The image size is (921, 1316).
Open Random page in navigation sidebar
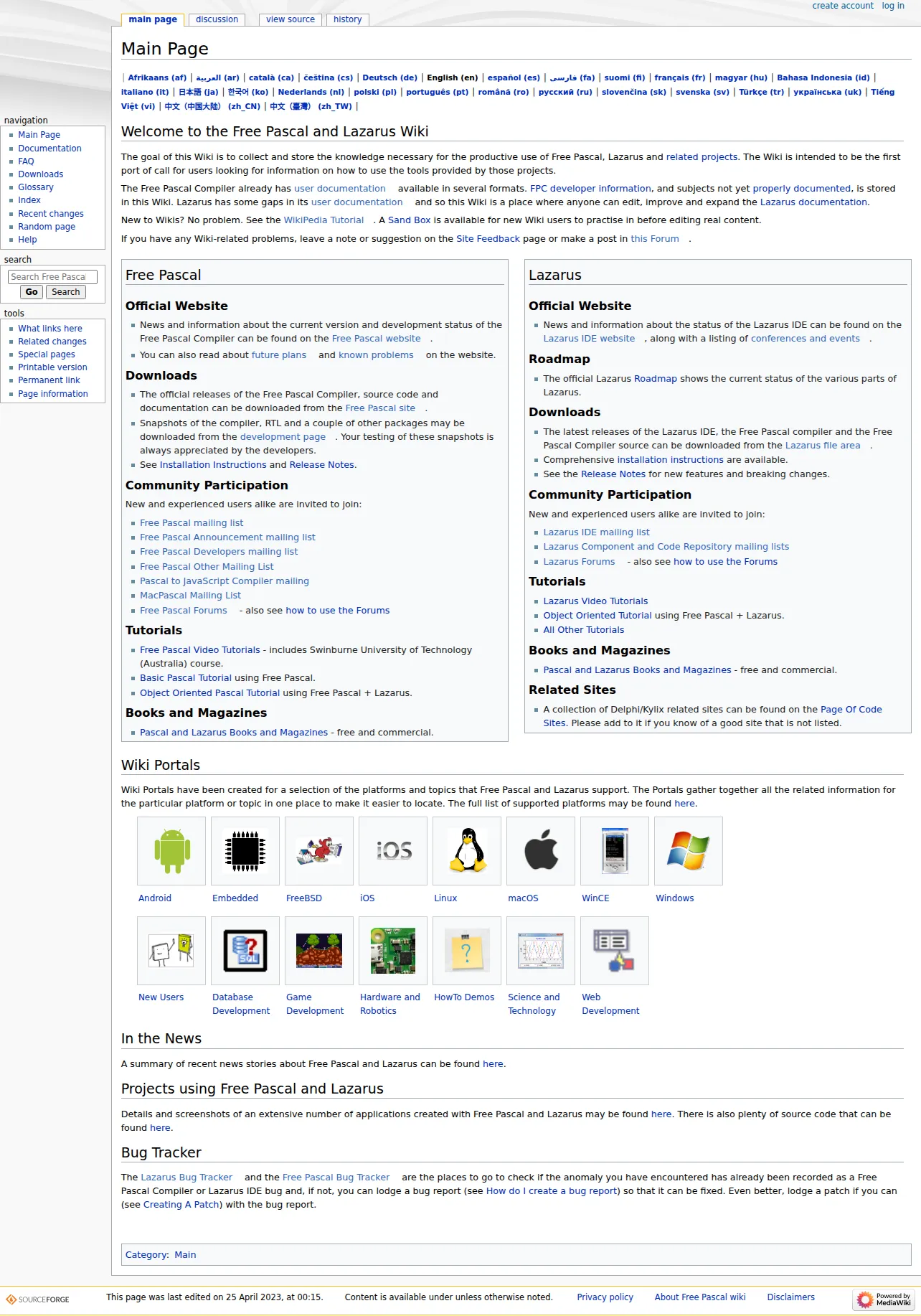coord(47,227)
